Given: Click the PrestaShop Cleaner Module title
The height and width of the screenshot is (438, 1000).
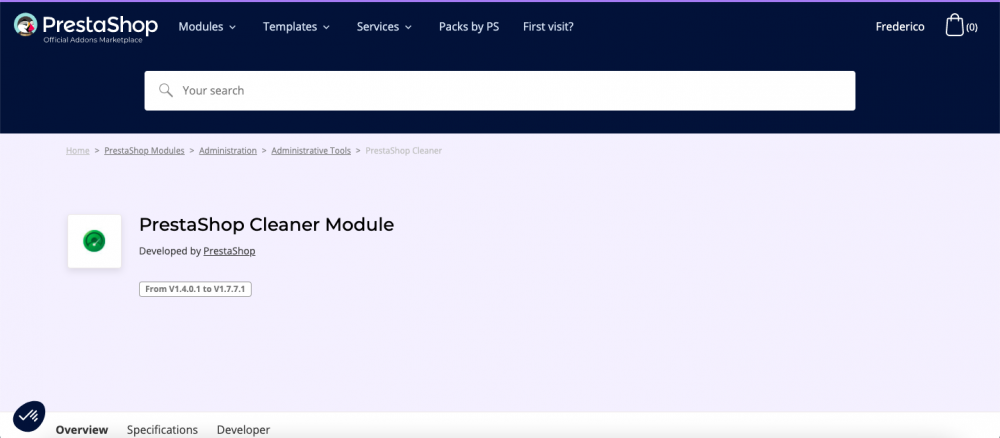Looking at the screenshot, I should point(267,225).
